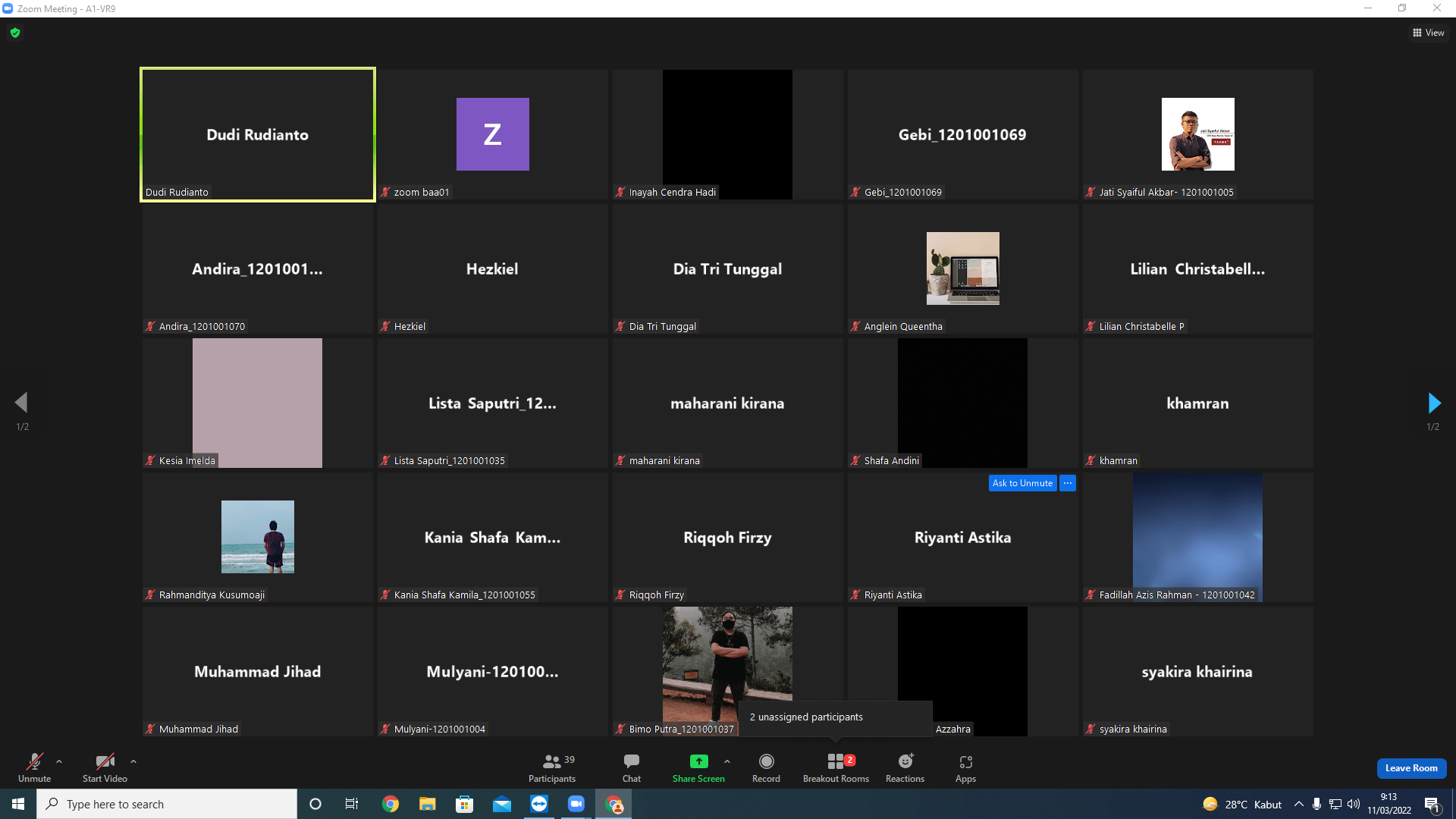
Task: Click the green Share Screen icon
Action: click(698, 761)
